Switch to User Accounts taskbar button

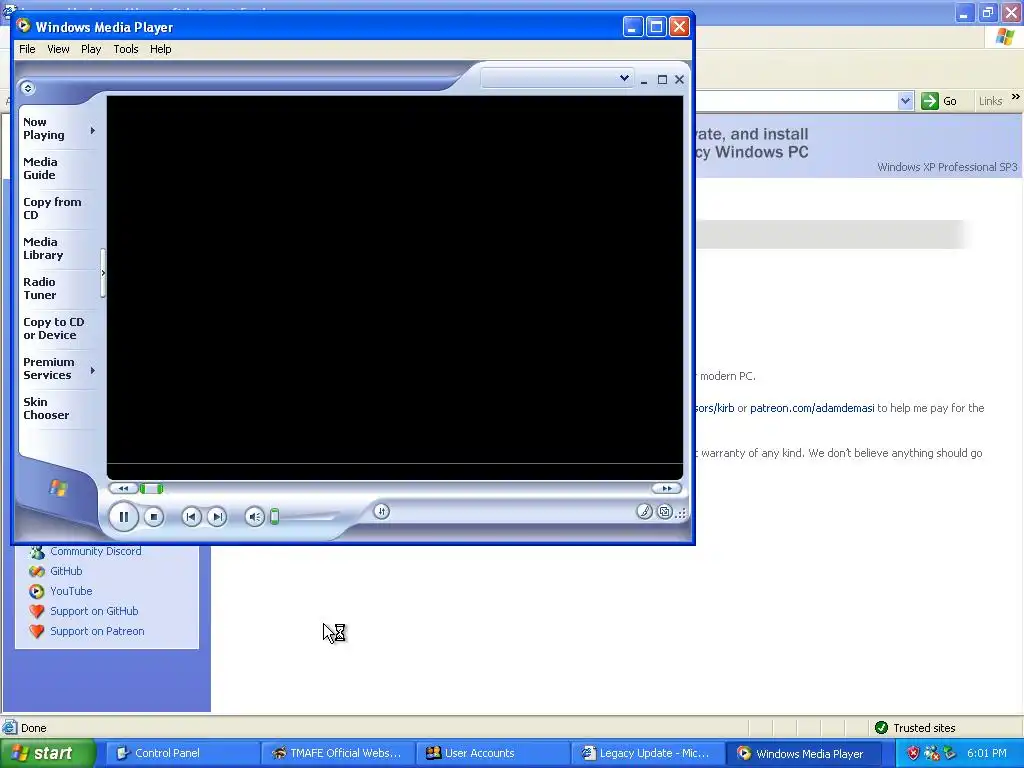(x=492, y=753)
